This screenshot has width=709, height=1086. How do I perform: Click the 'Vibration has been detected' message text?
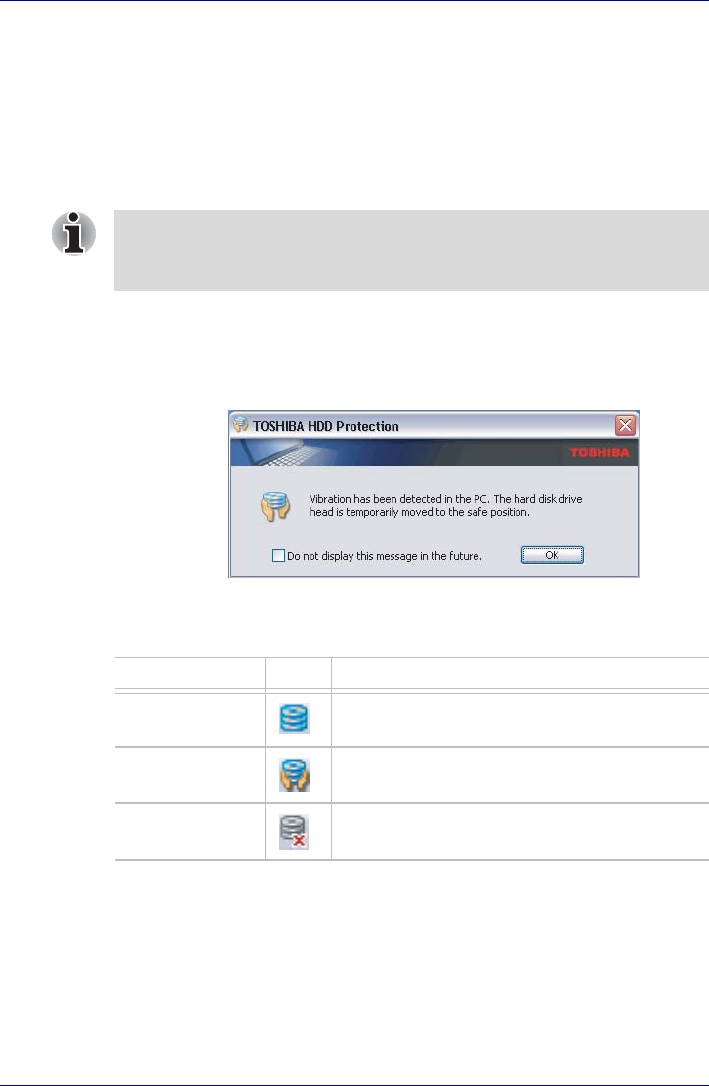(x=445, y=499)
